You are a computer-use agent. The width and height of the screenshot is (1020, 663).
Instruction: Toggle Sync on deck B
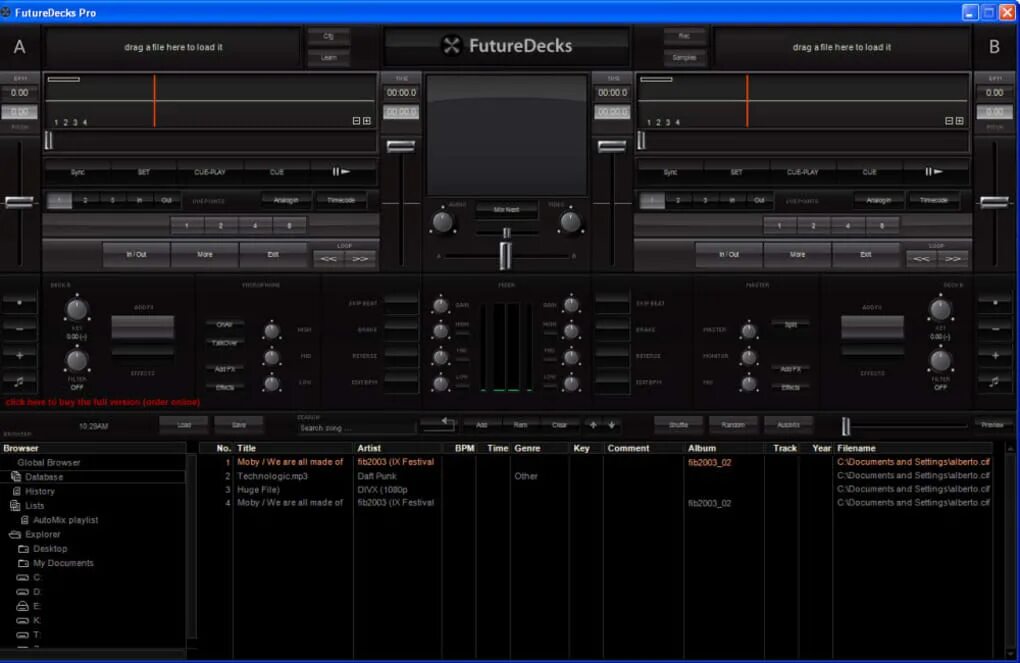(670, 172)
